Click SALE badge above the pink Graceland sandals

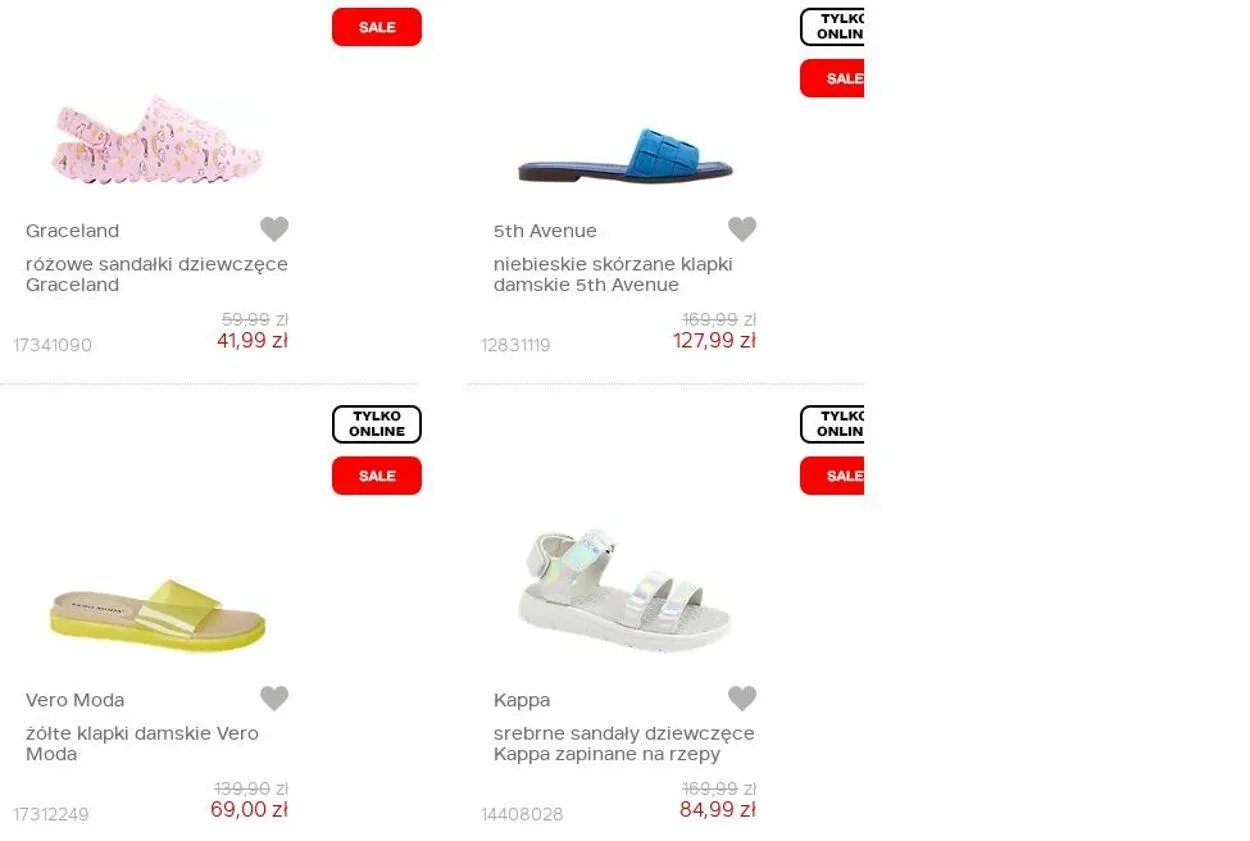(377, 27)
